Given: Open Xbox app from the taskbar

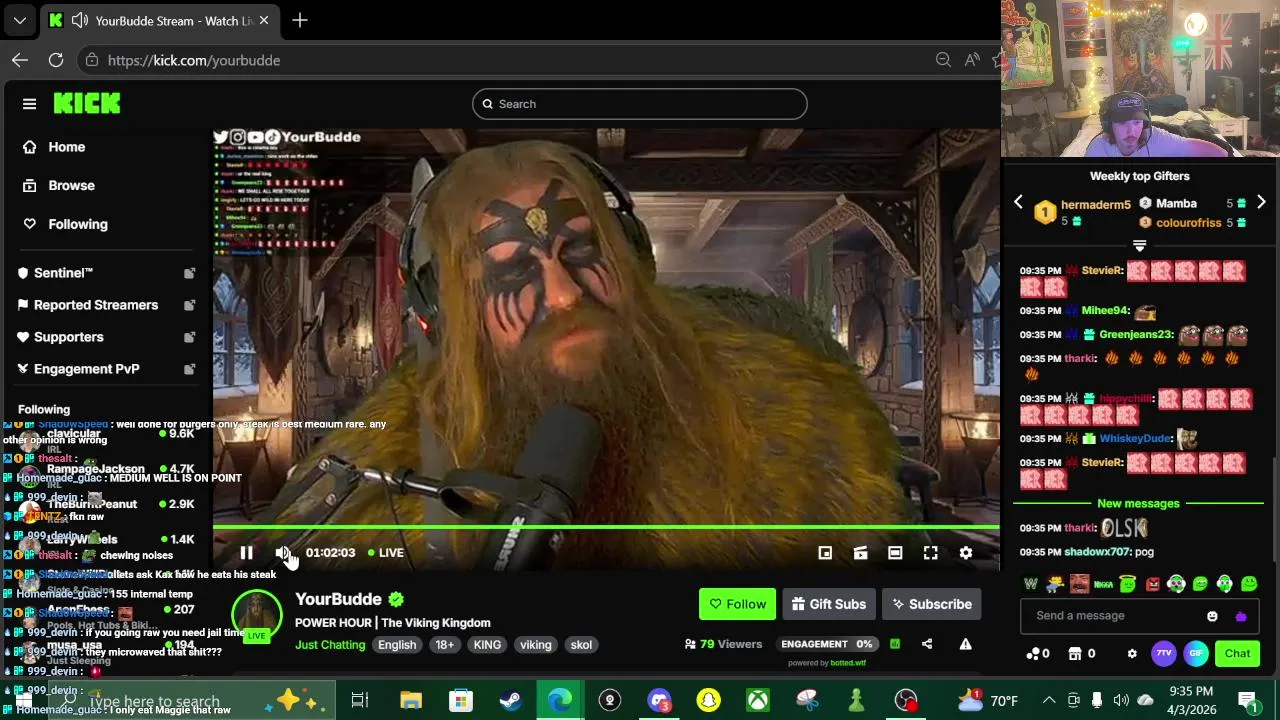Looking at the screenshot, I should click(x=757, y=701).
